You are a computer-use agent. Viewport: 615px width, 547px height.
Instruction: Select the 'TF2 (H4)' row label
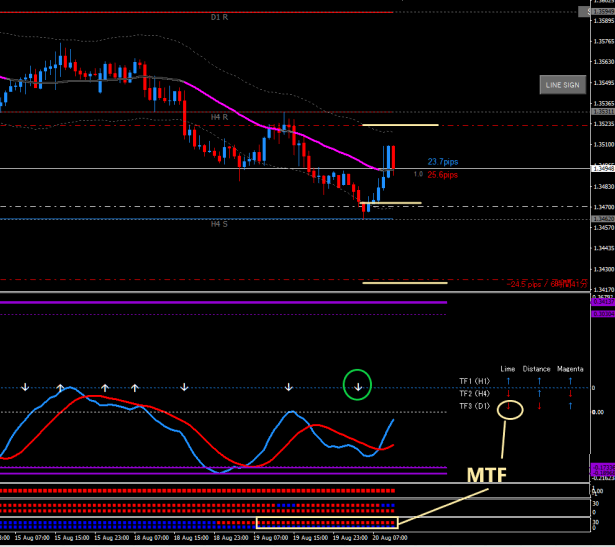475,394
